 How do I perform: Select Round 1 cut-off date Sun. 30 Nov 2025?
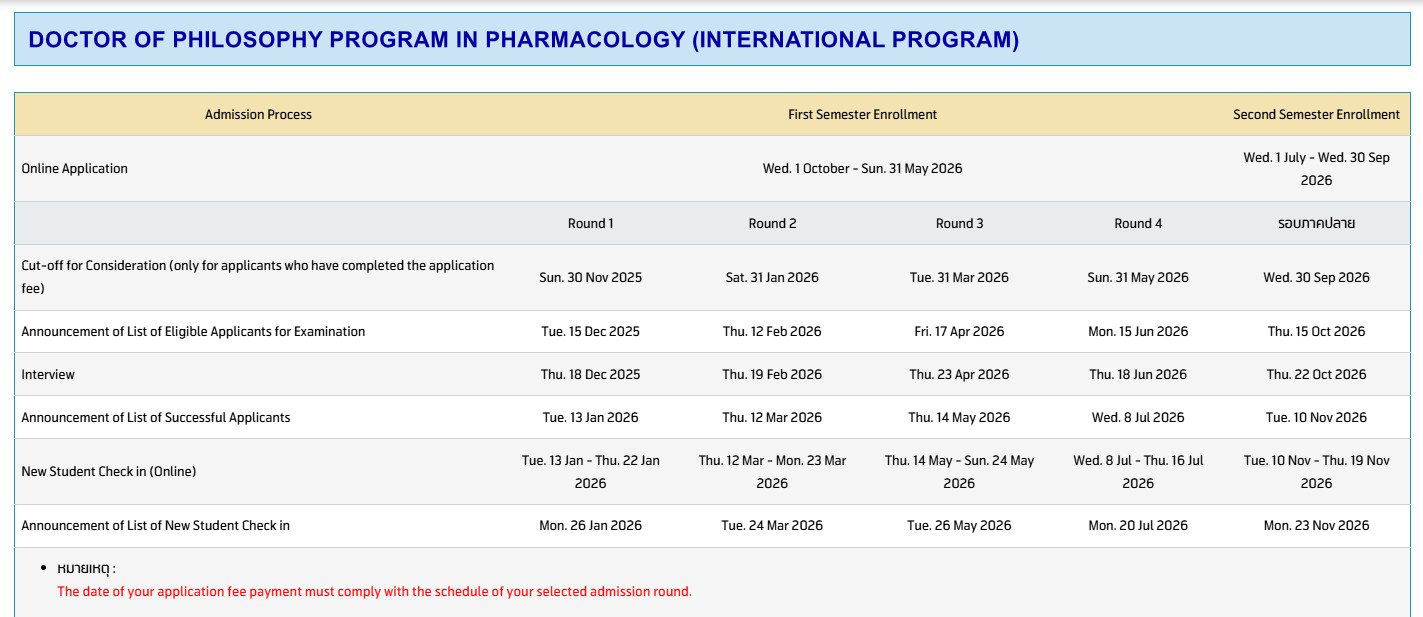pos(590,278)
